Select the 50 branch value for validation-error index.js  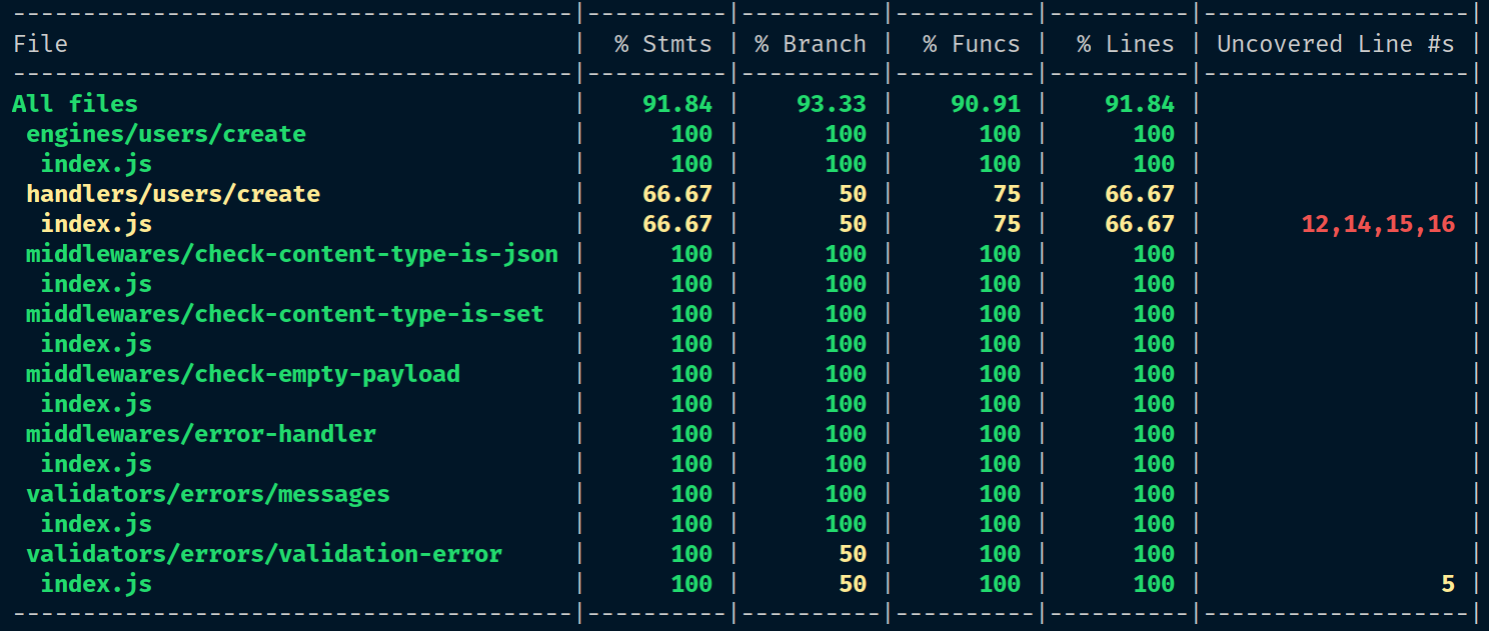pyautogui.click(x=852, y=584)
